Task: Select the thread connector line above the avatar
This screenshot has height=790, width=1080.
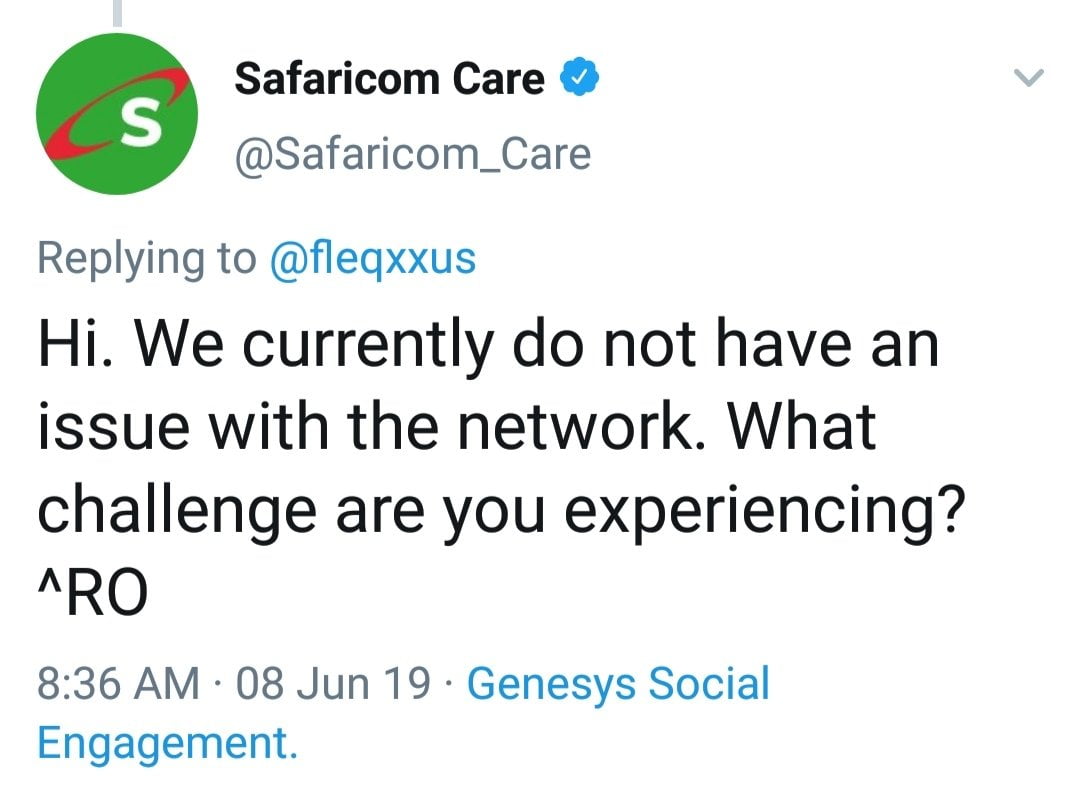Action: [117, 13]
